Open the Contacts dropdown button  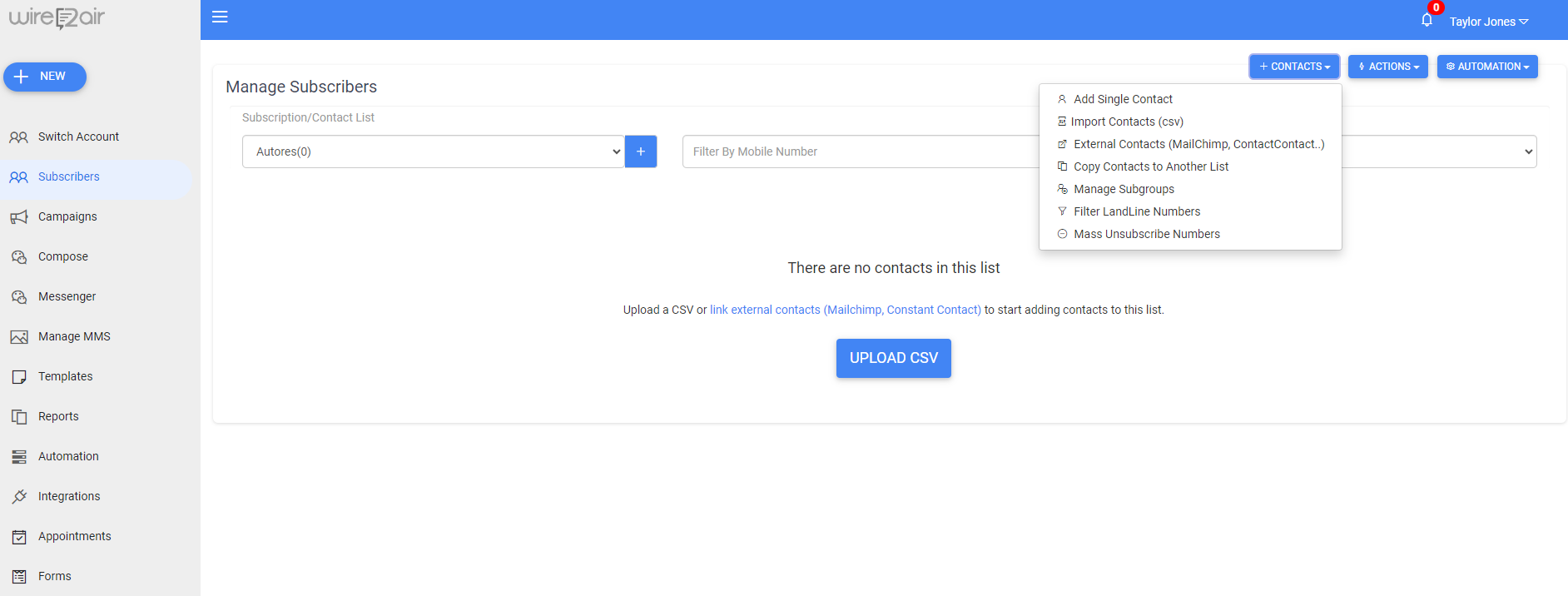1294,67
